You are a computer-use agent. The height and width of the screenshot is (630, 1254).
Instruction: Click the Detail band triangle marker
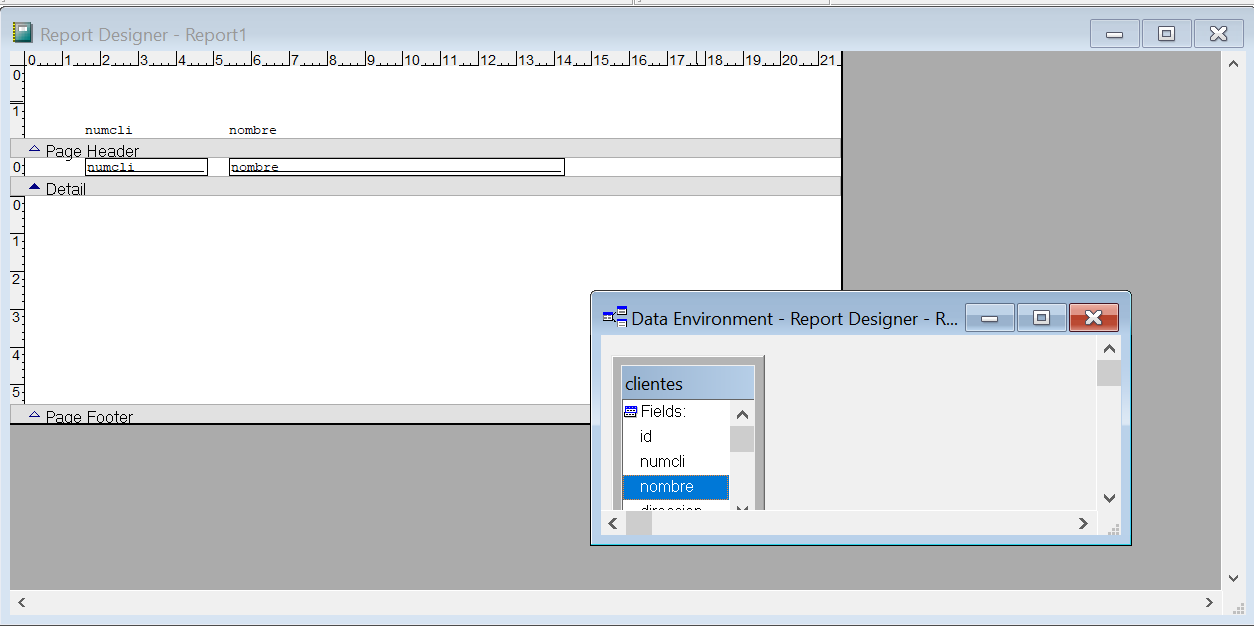point(34,188)
